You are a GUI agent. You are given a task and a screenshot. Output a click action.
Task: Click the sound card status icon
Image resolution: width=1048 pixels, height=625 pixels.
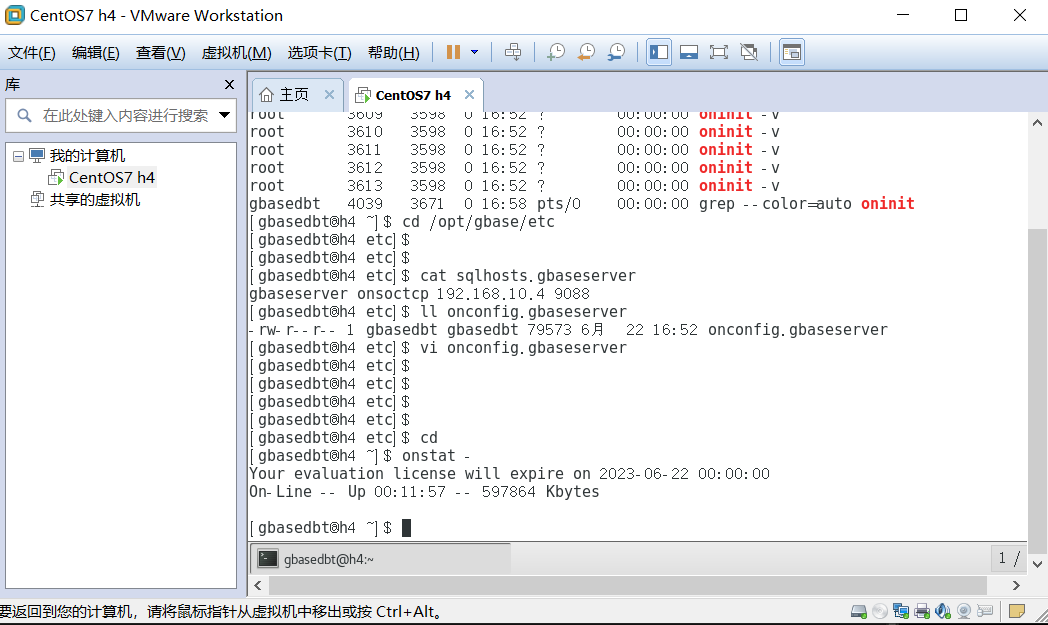pos(943,611)
